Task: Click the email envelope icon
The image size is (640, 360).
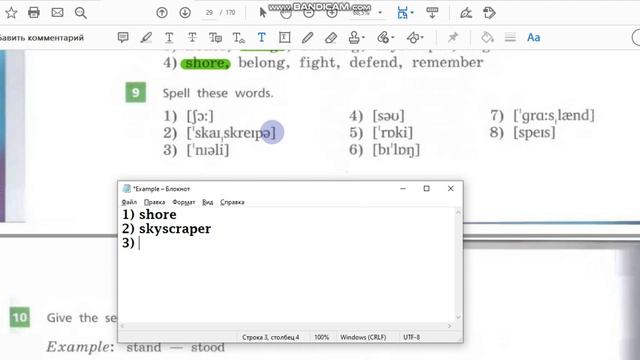Action: click(57, 13)
